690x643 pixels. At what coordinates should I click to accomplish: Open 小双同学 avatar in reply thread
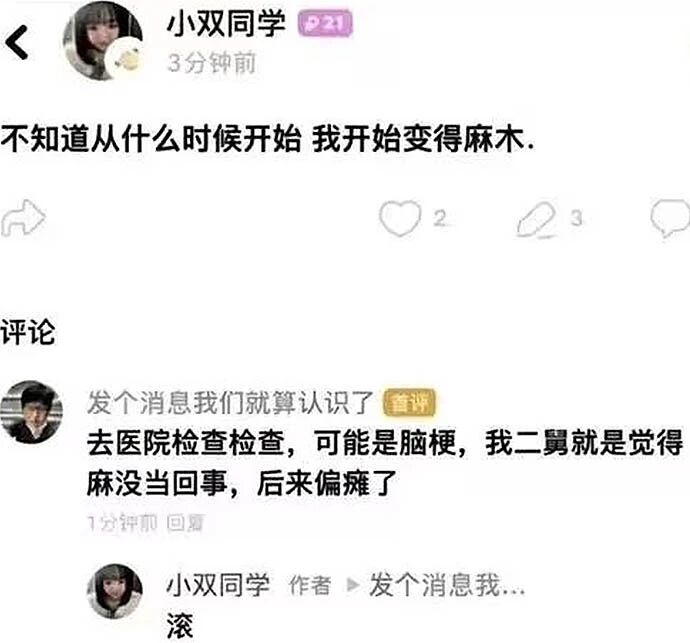(115, 592)
